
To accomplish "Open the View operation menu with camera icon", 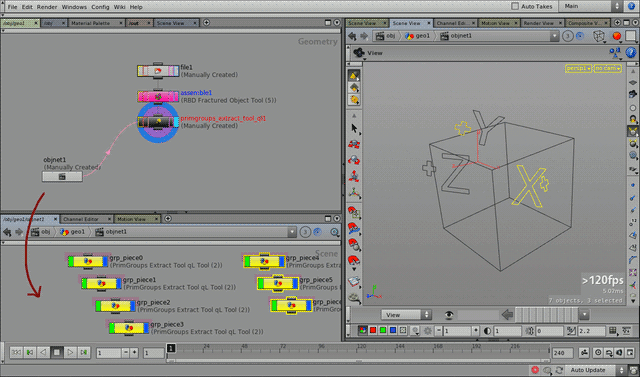I will 359,53.
